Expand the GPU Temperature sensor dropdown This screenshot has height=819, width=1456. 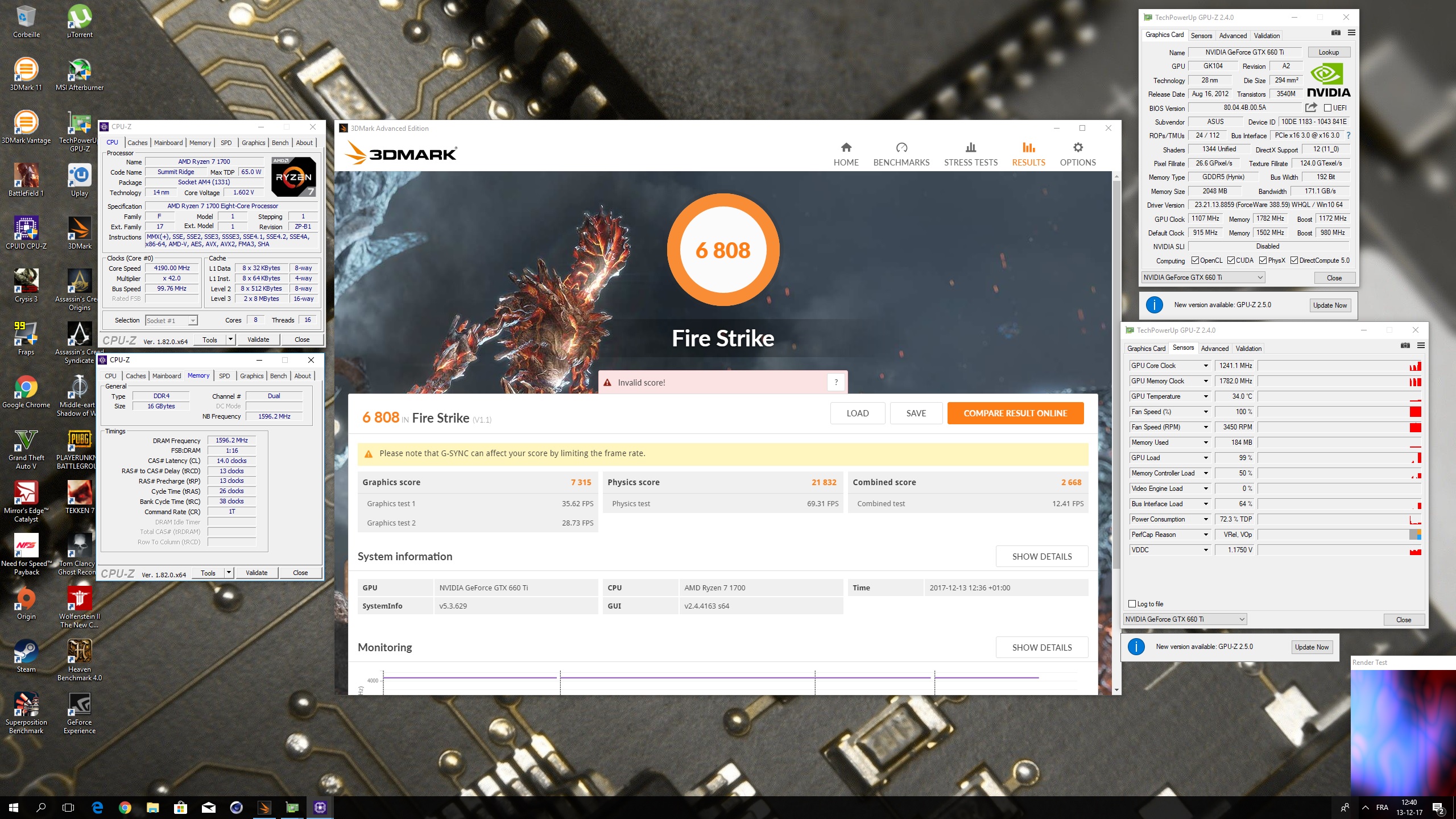pos(1205,396)
